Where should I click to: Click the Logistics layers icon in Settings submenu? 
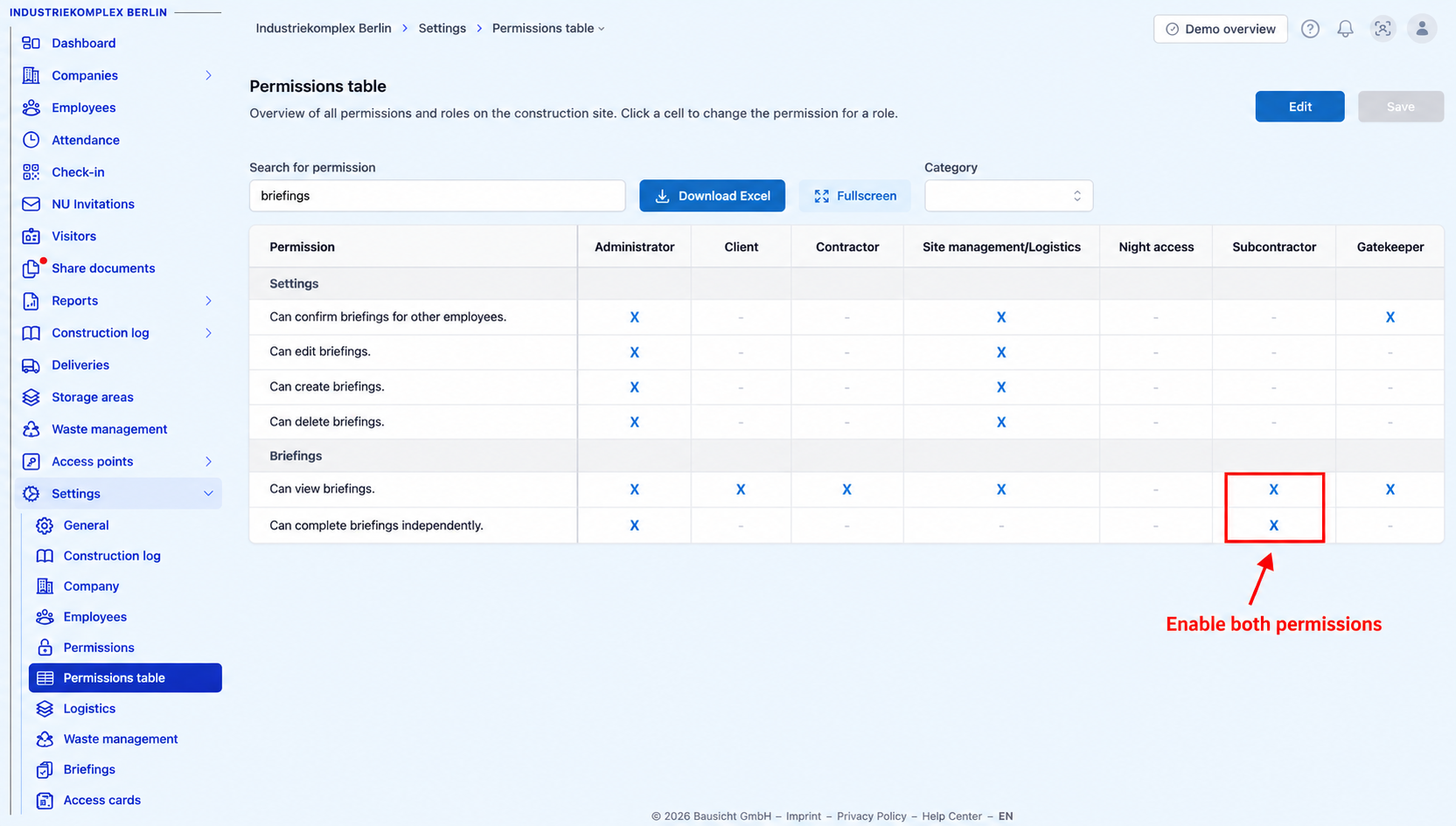[x=45, y=709]
